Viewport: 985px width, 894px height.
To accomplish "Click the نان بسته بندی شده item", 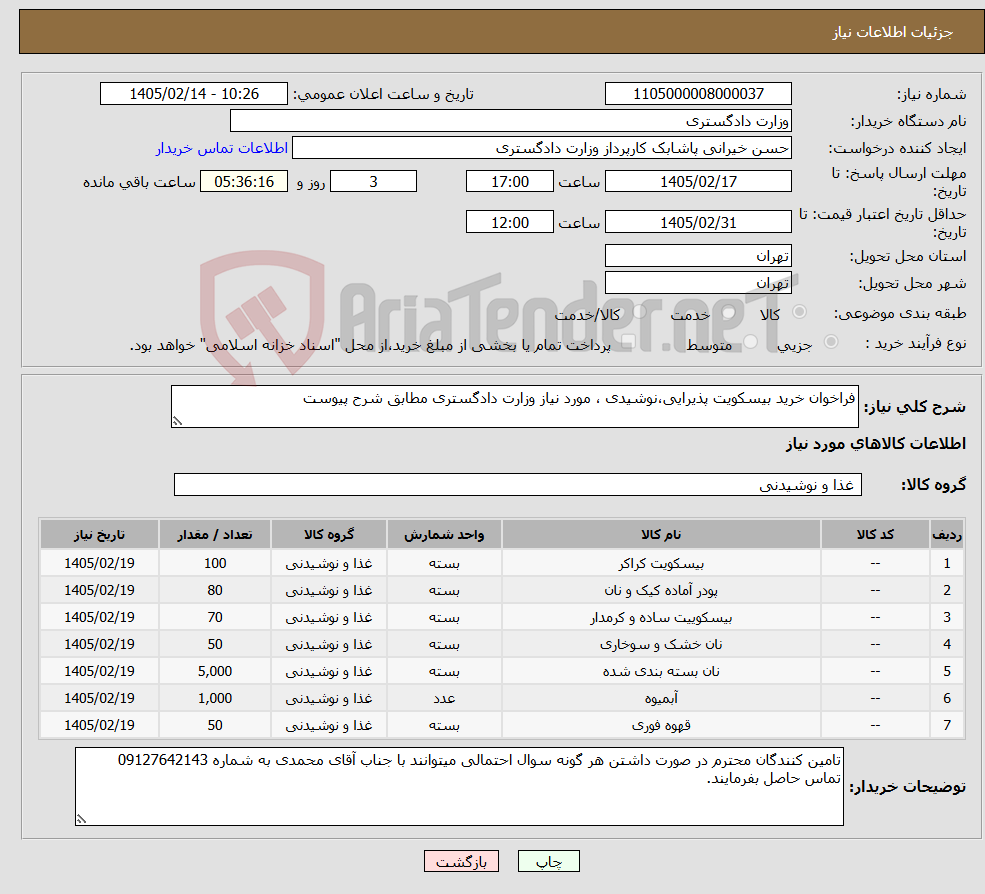I will [661, 672].
